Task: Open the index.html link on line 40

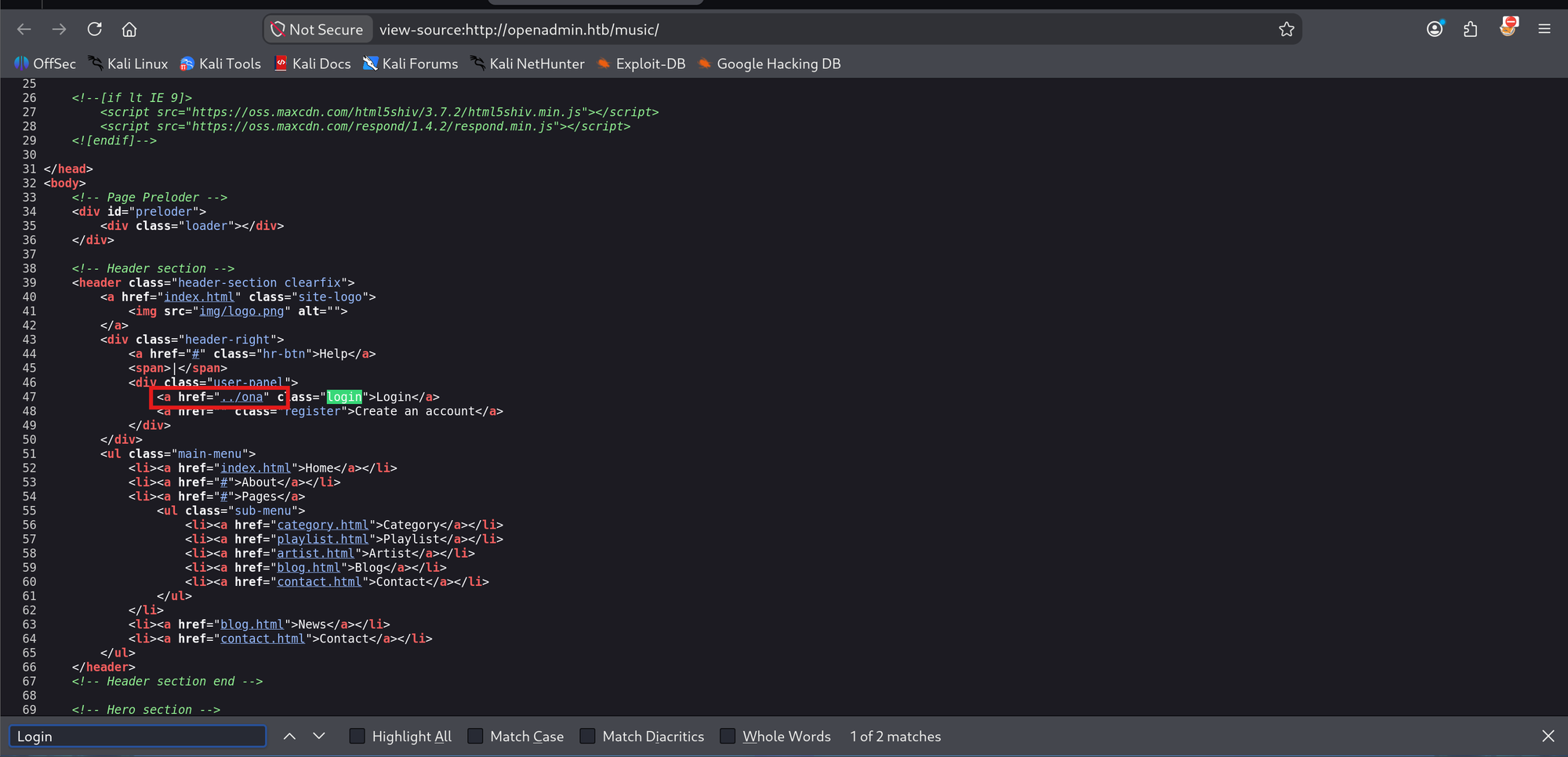Action: point(199,297)
